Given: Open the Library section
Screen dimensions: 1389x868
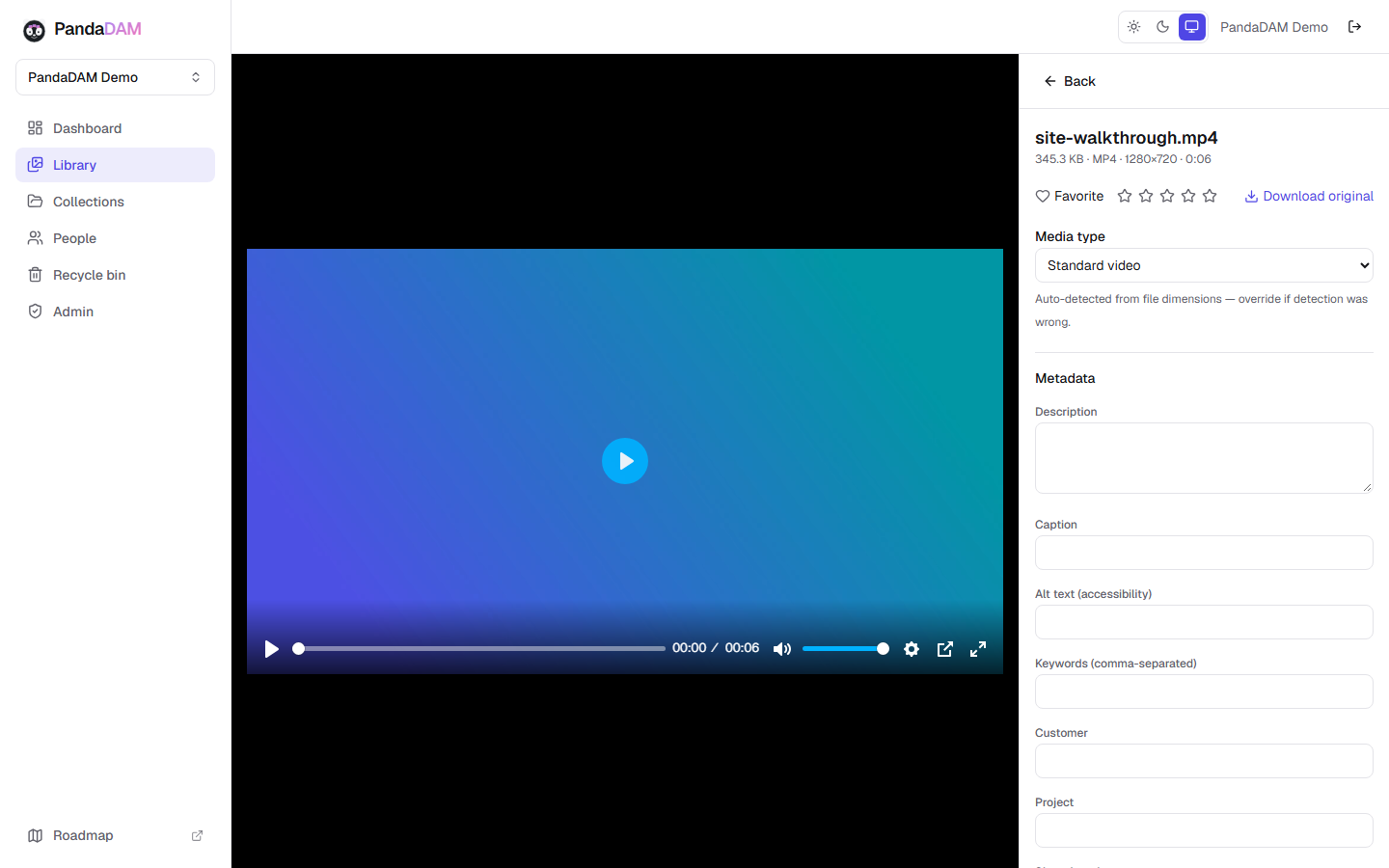Looking at the screenshot, I should [x=115, y=165].
